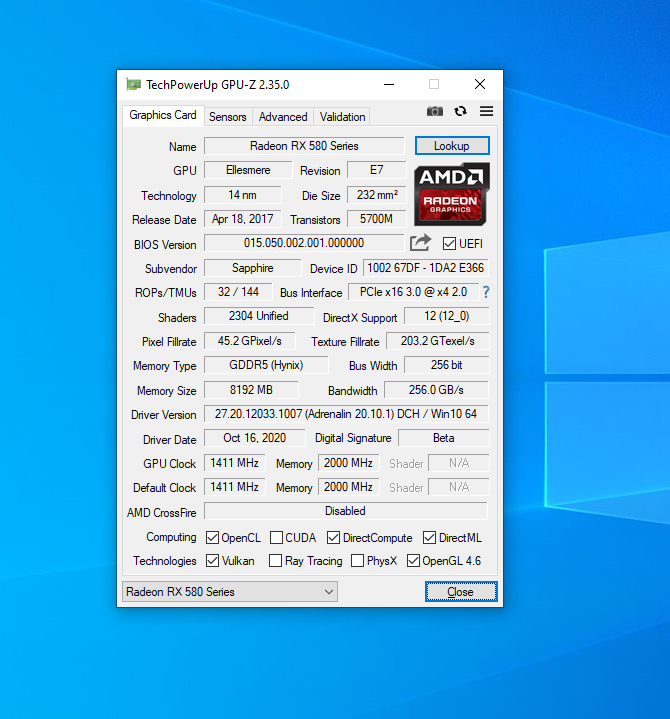Click the Driver Version field
This screenshot has width=670, height=719.
pos(346,414)
